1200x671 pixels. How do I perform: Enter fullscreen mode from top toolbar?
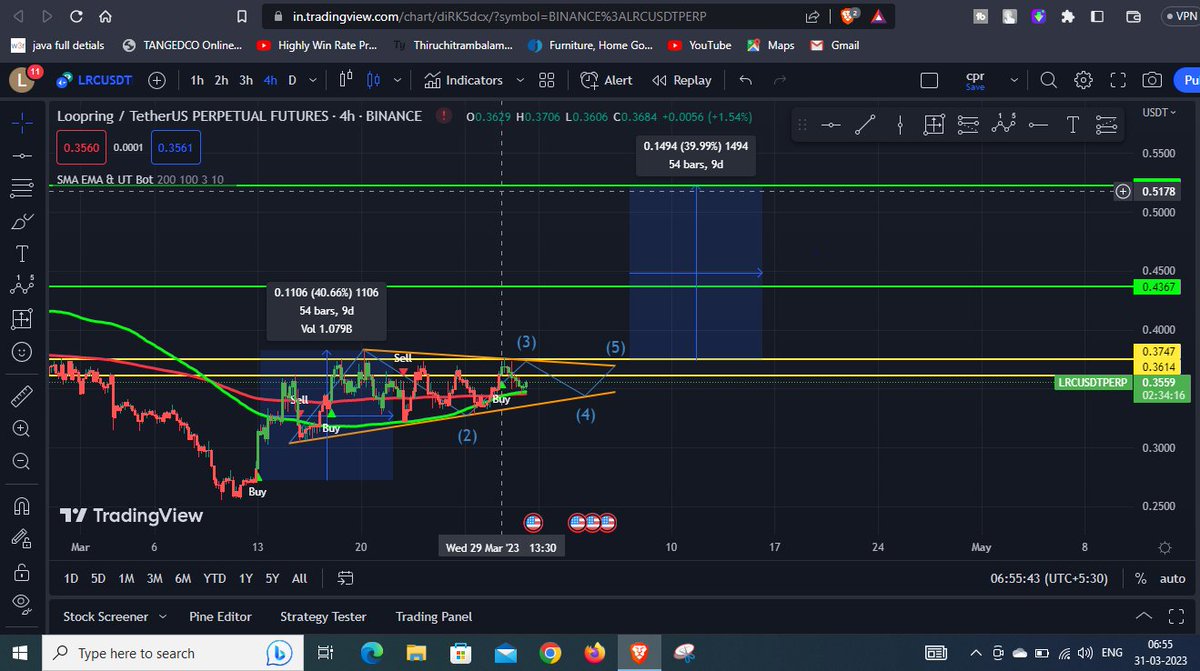click(1118, 80)
